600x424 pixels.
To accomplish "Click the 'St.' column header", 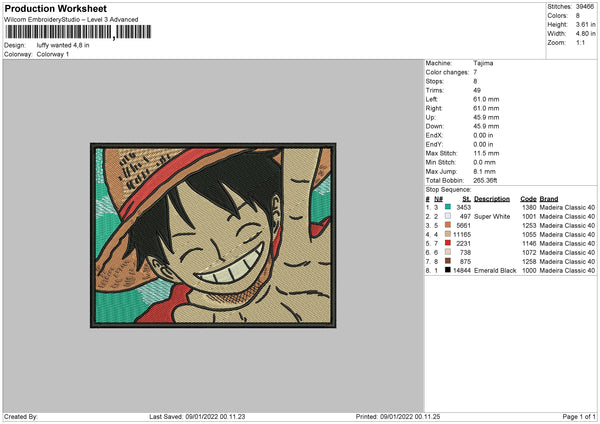I will tap(466, 199).
